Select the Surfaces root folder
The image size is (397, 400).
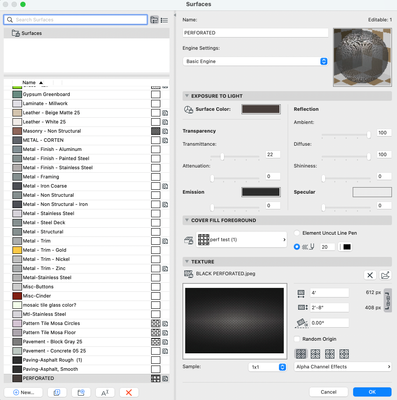[87, 33]
